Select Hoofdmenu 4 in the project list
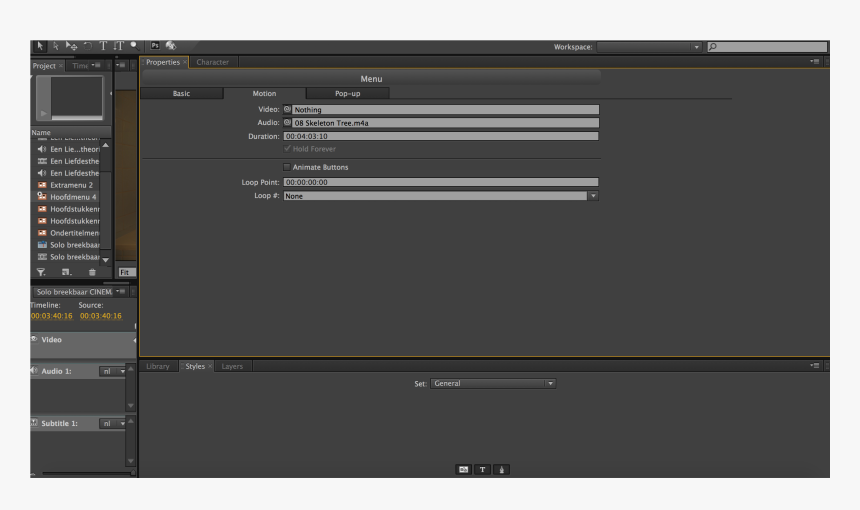 pos(73,197)
